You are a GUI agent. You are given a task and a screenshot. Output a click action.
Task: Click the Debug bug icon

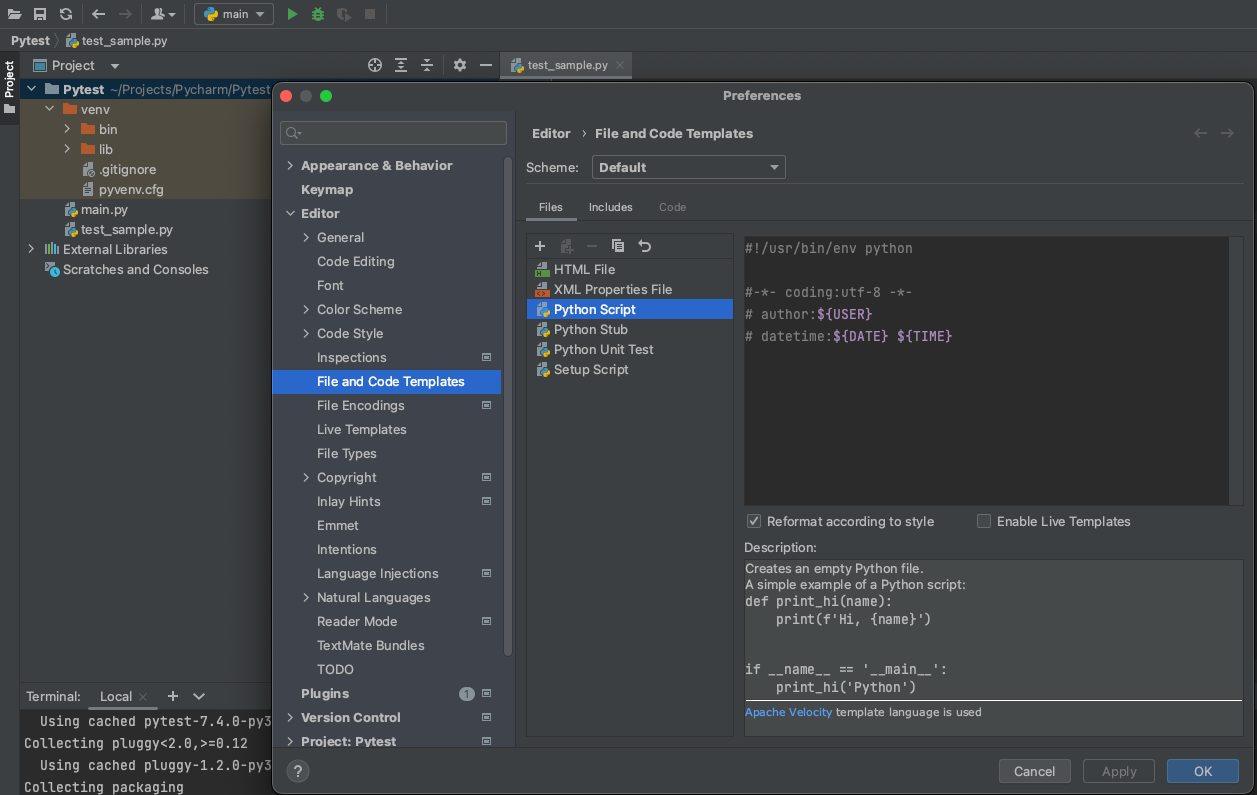pyautogui.click(x=318, y=14)
